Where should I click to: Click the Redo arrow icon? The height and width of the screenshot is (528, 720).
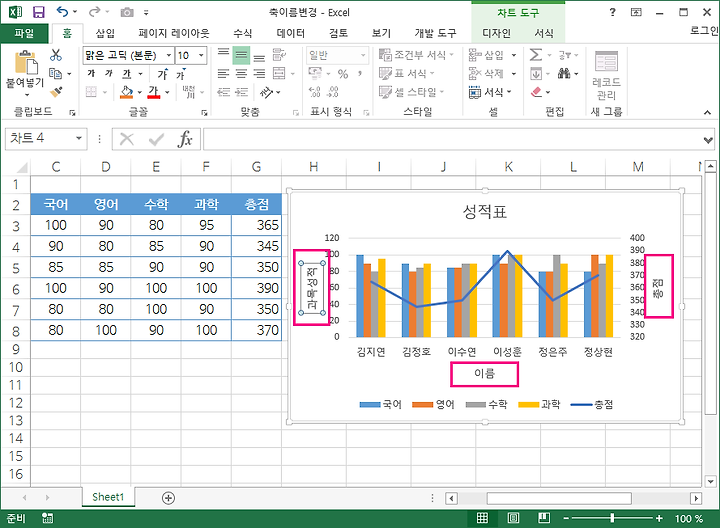tap(94, 12)
